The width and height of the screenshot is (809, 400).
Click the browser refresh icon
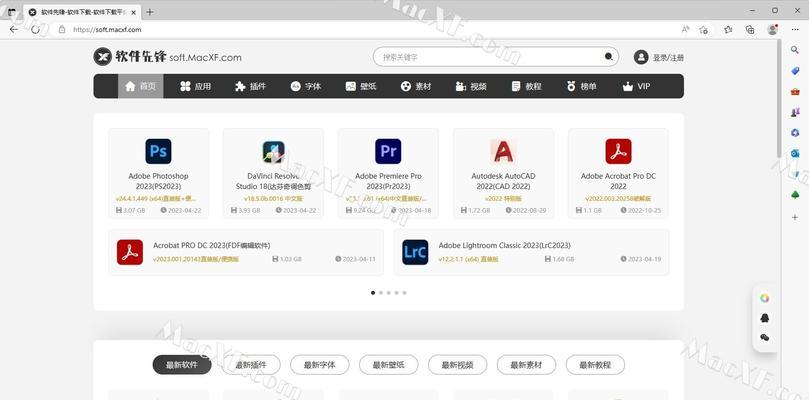pos(36,29)
